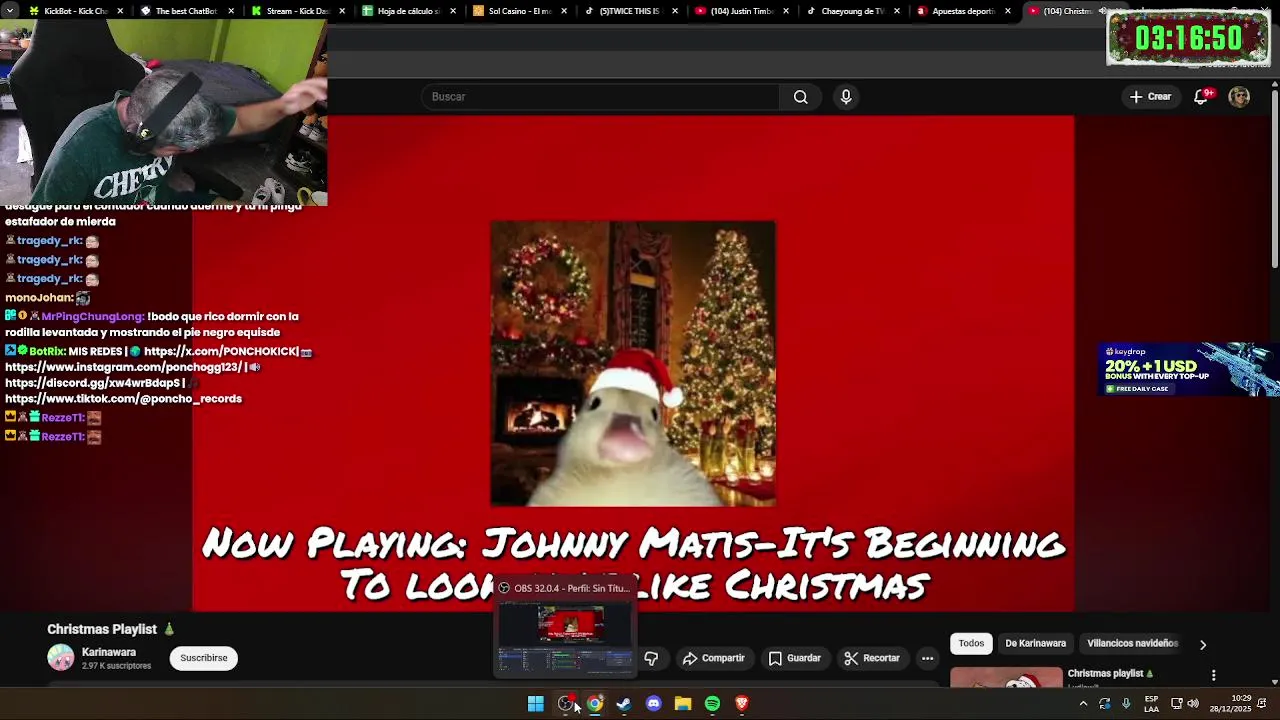This screenshot has height=720, width=1280.
Task: Click microphone tray icon
Action: pyautogui.click(x=1126, y=704)
